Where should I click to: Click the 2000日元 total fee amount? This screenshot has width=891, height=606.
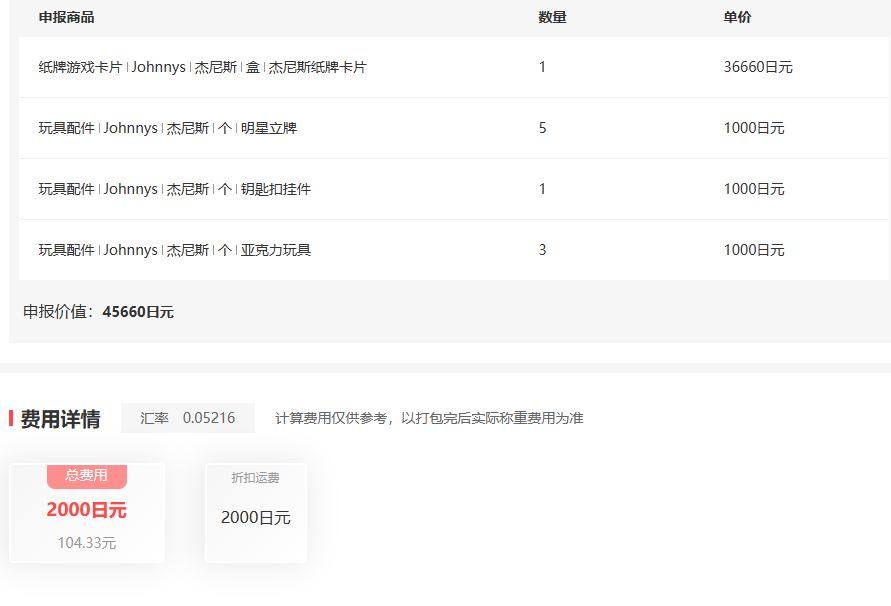point(86,510)
